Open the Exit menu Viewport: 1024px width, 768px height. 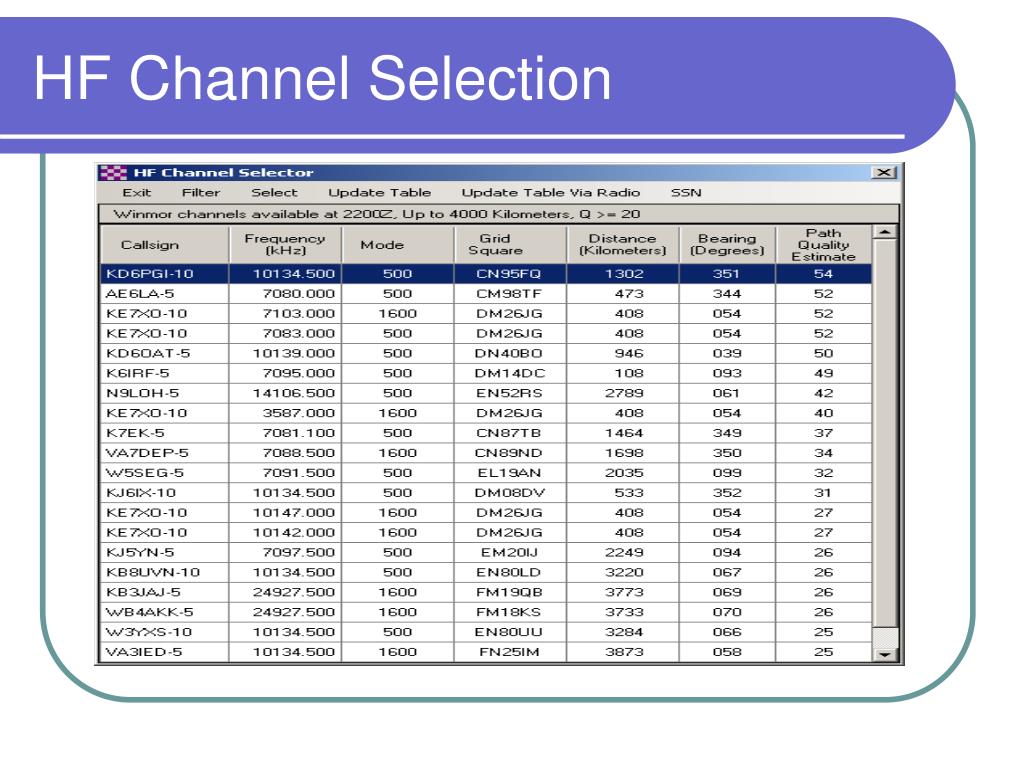[x=136, y=193]
